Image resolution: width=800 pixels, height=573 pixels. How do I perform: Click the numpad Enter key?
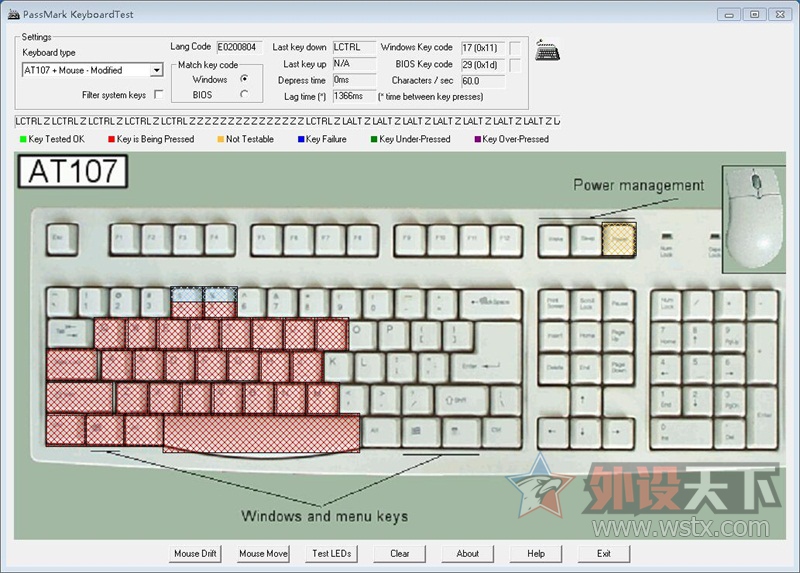(763, 416)
